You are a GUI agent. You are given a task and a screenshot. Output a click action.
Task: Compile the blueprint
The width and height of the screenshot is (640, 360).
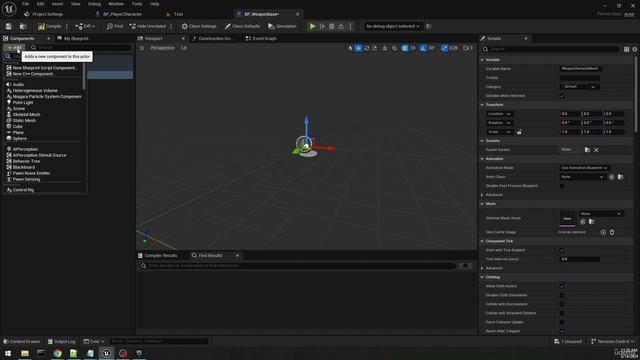click(x=49, y=26)
